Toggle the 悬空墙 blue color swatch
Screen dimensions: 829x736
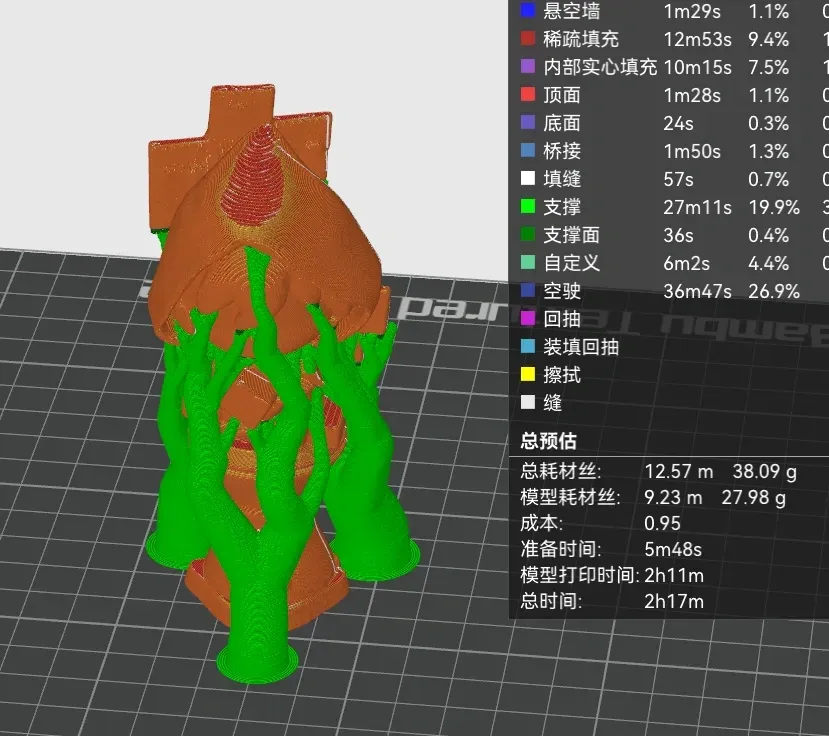pos(528,11)
